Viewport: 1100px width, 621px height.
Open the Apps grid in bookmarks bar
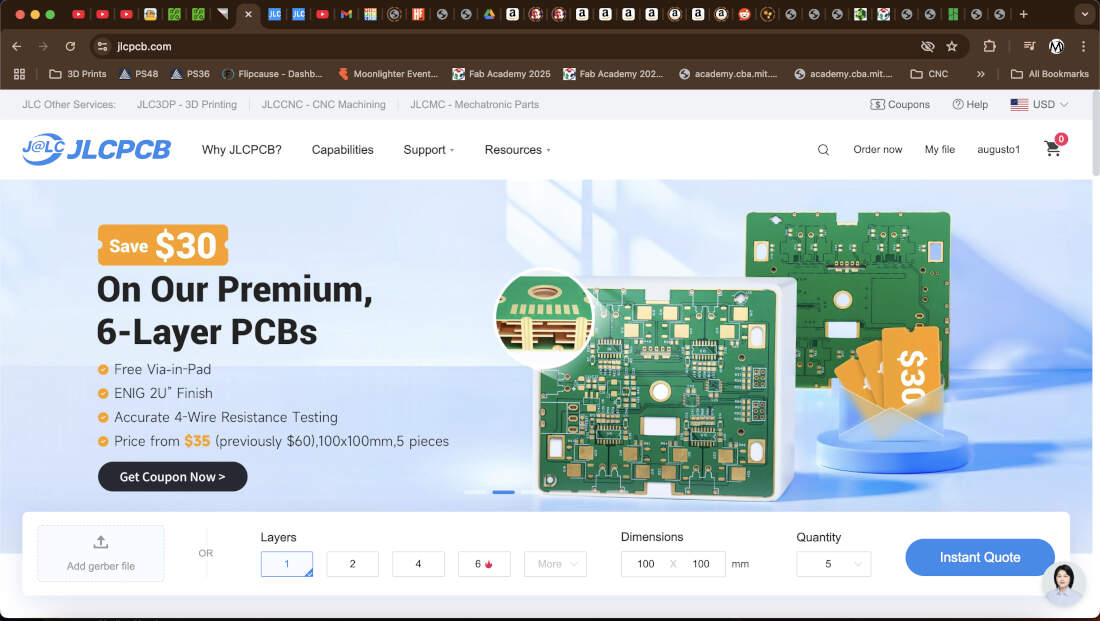[20, 74]
